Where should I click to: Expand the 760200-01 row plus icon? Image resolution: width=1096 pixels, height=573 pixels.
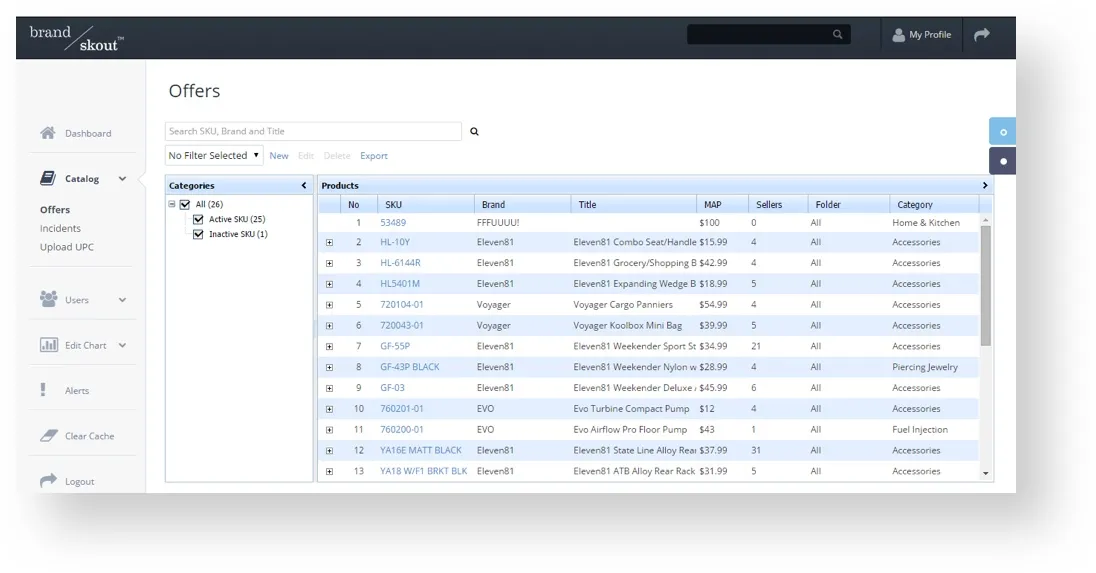click(x=329, y=430)
